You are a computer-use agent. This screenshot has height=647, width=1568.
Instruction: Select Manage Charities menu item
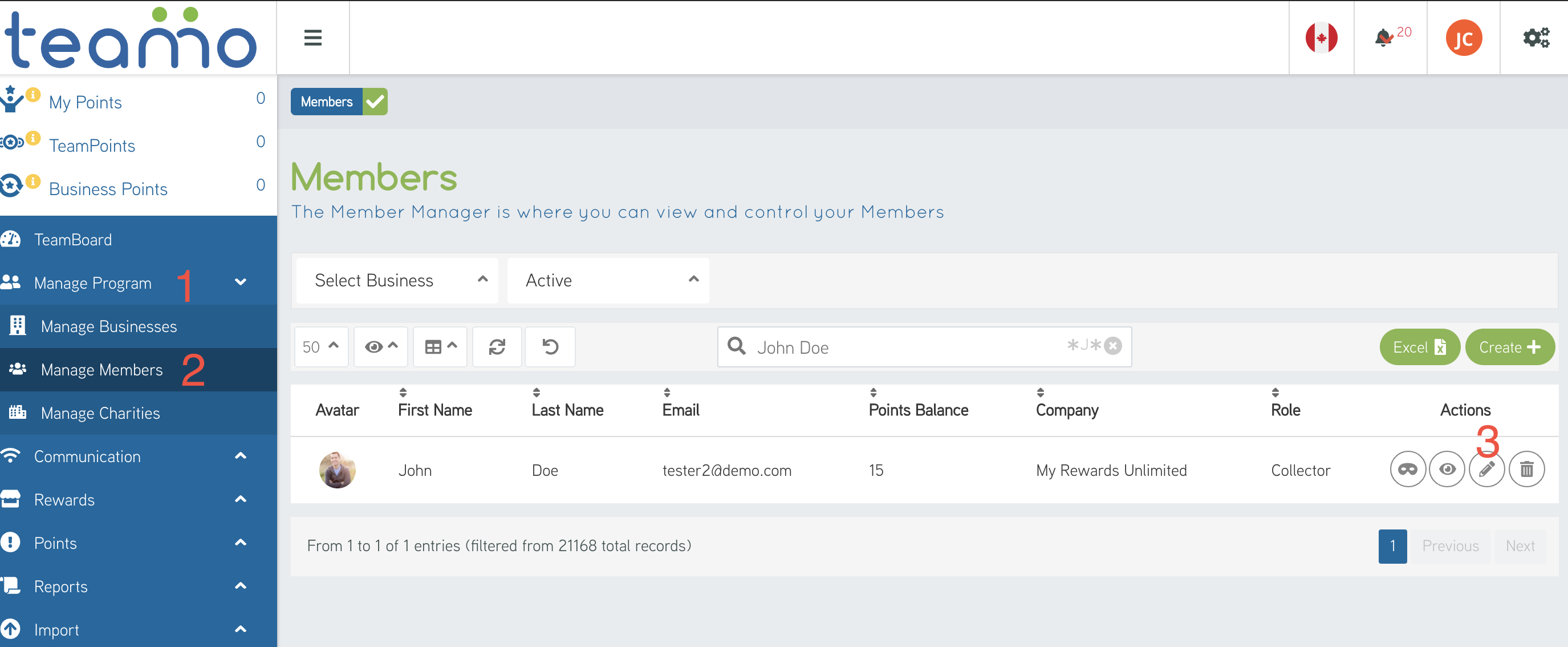(100, 413)
